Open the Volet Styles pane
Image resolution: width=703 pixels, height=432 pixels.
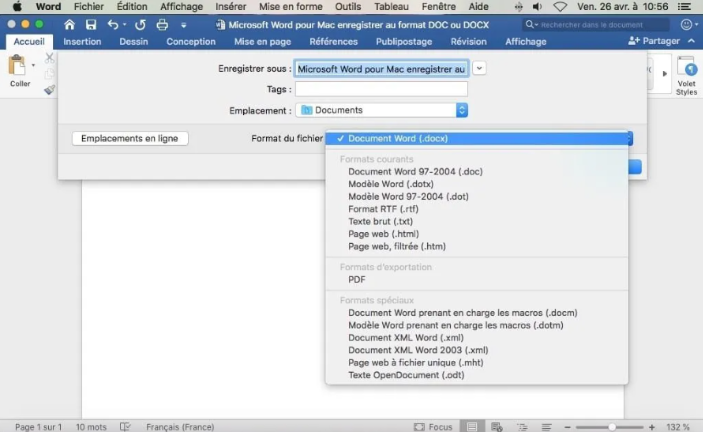pos(686,74)
